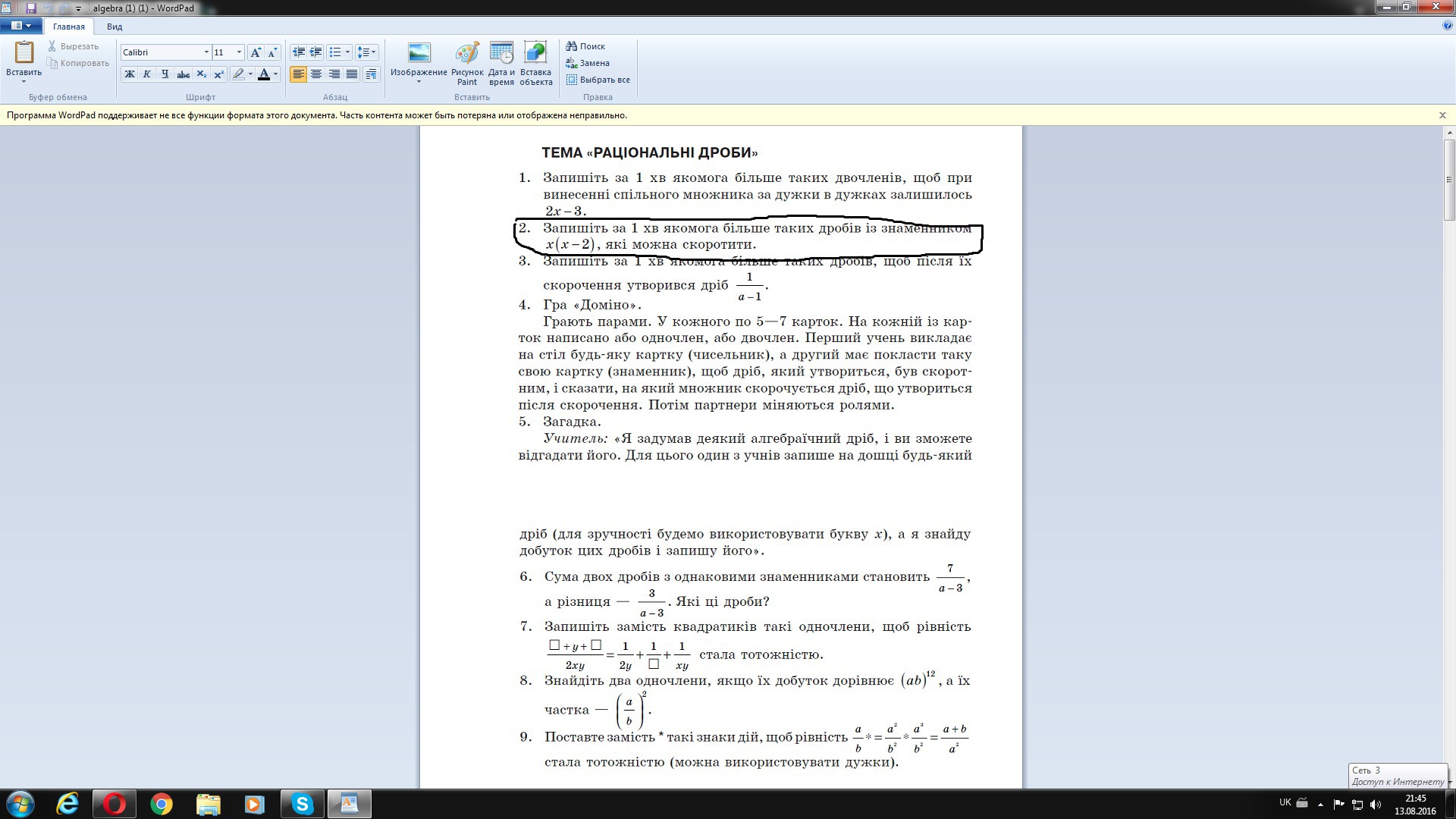Open Skype from the taskbar
Viewport: 1456px width, 819px height.
pyautogui.click(x=302, y=804)
